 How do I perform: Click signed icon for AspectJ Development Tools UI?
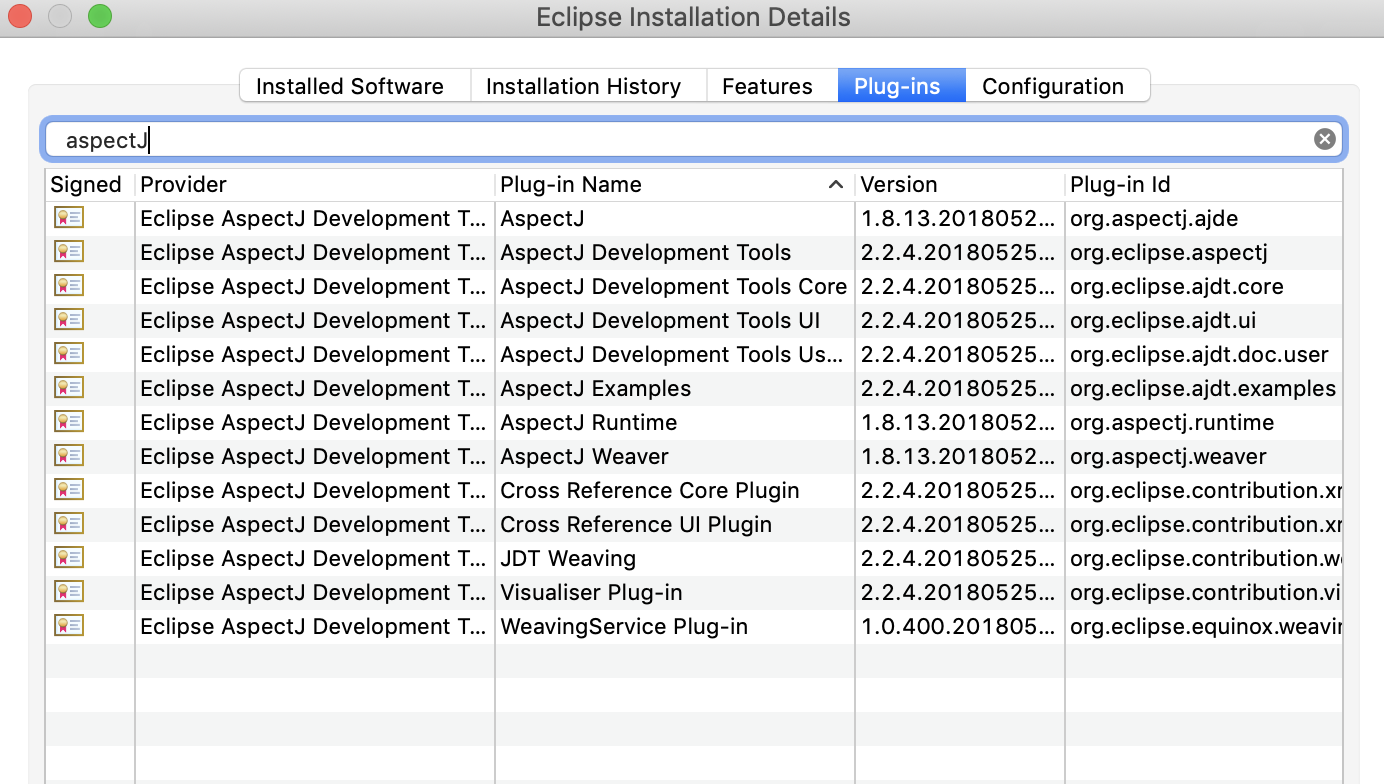coord(69,320)
